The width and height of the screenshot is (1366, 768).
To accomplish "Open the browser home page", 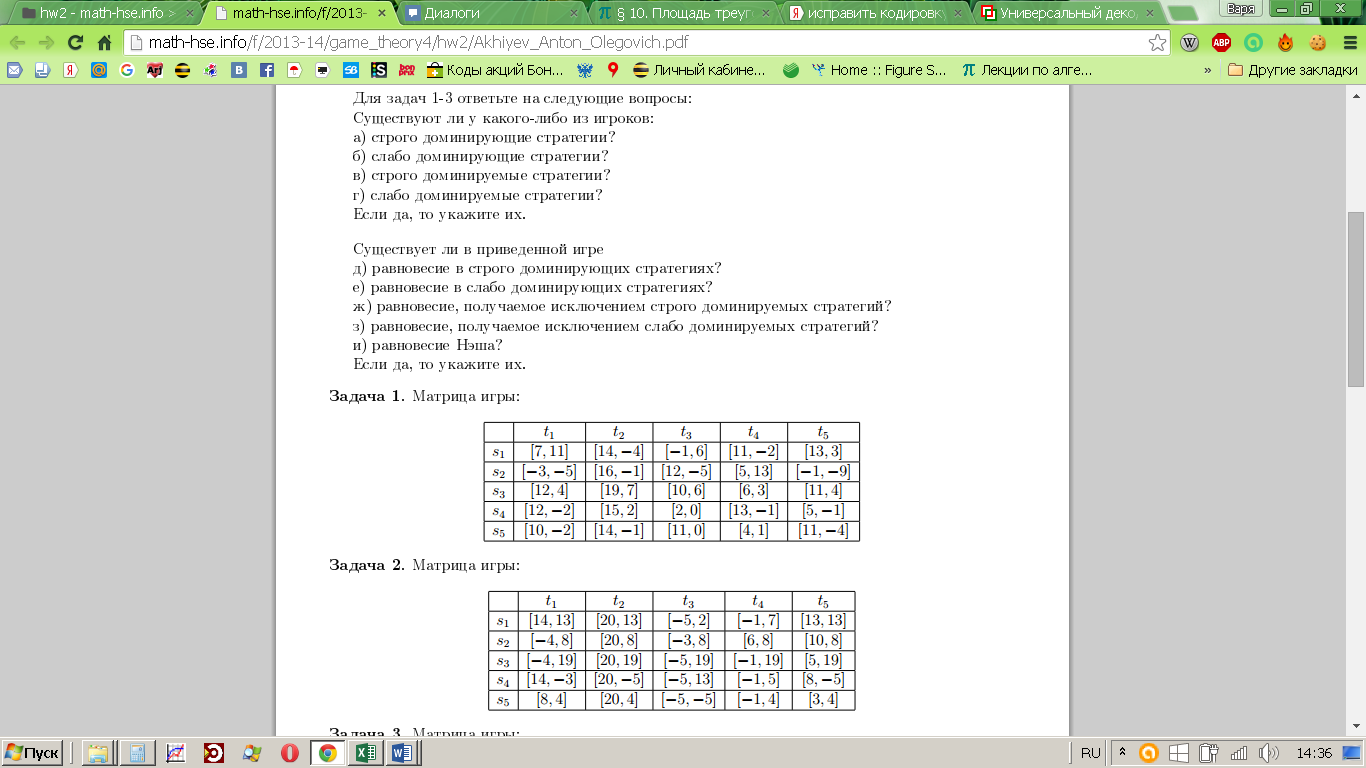I will (104, 43).
